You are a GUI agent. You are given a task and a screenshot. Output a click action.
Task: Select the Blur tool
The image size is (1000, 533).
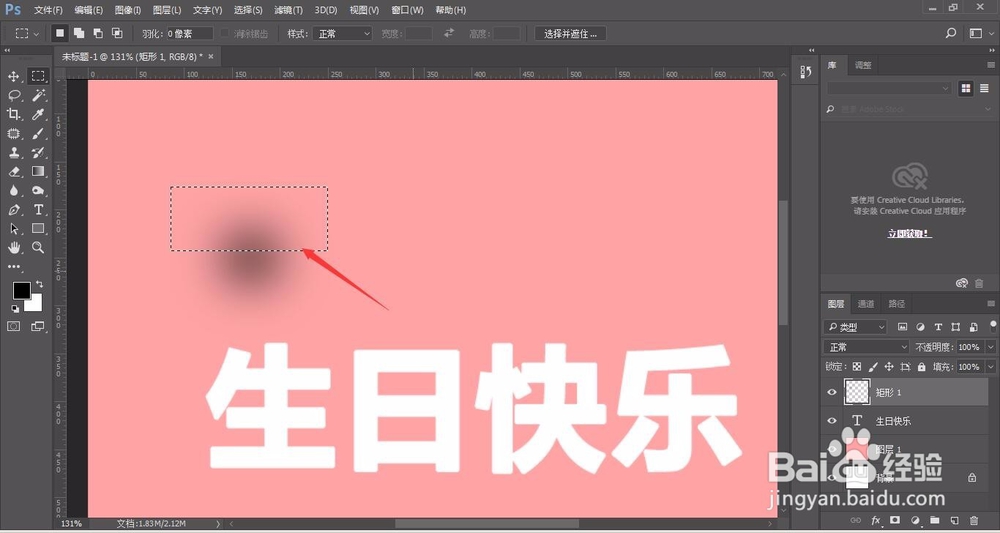pos(13,191)
